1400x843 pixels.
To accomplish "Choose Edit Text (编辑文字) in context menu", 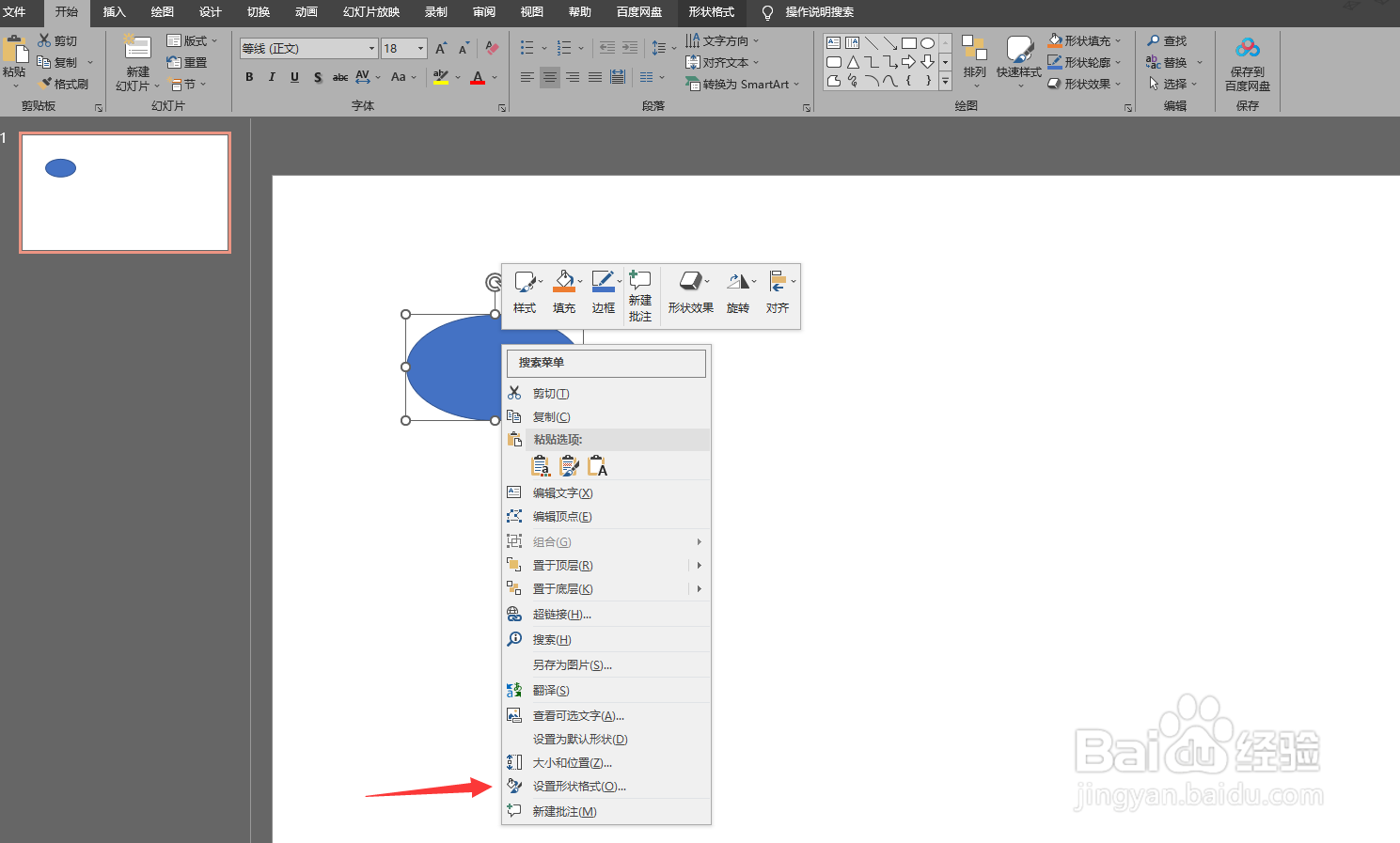I will pos(606,493).
